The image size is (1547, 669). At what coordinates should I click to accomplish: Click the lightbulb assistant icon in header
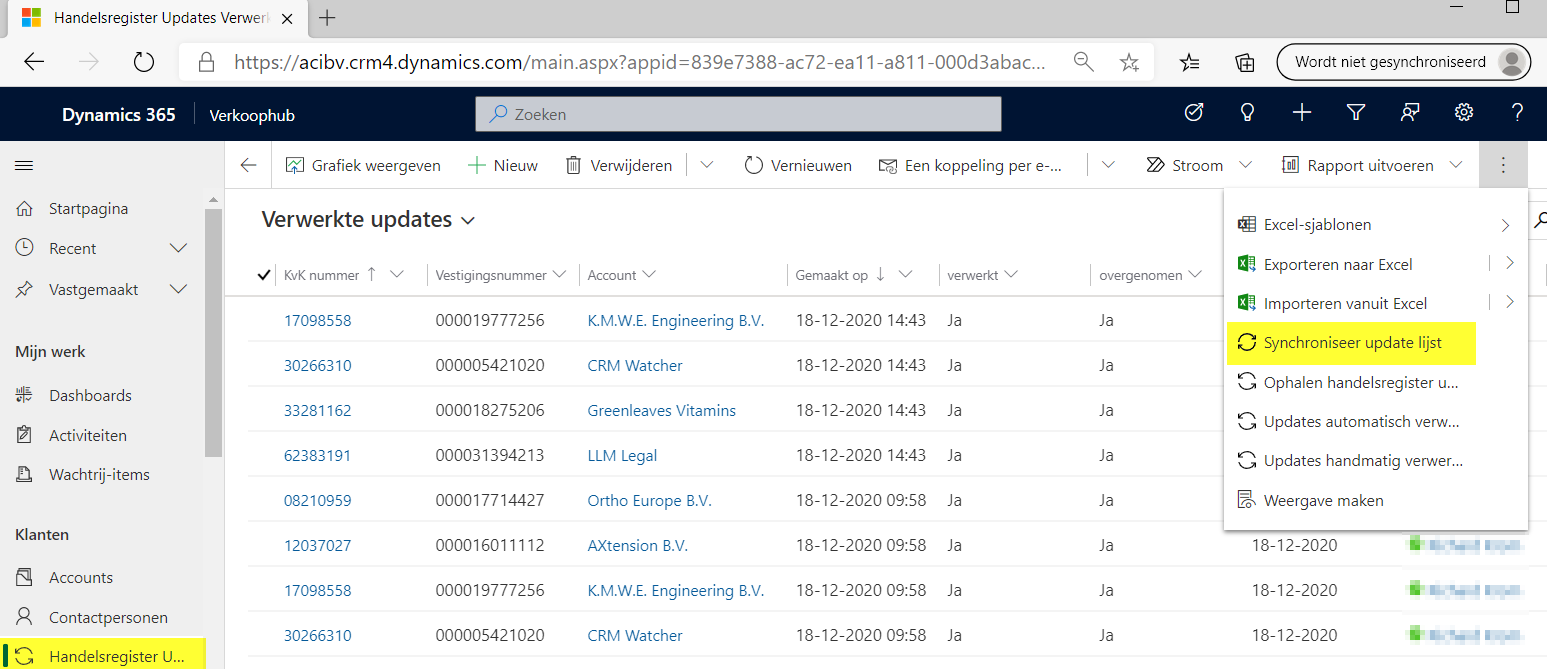point(1247,113)
